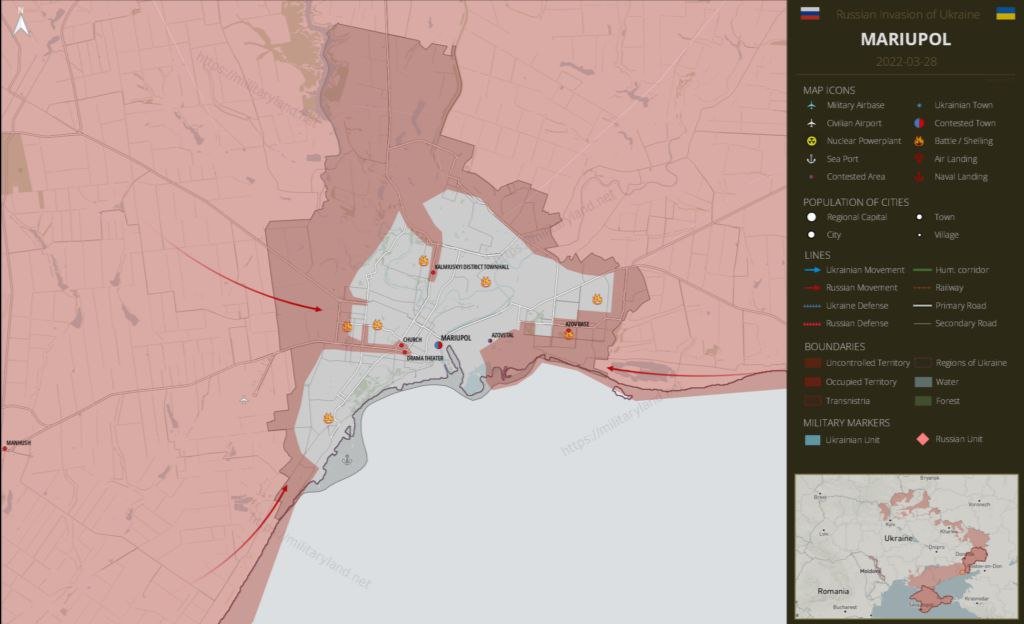
Task: Click the MARIUPOL title heading
Action: [x=905, y=40]
